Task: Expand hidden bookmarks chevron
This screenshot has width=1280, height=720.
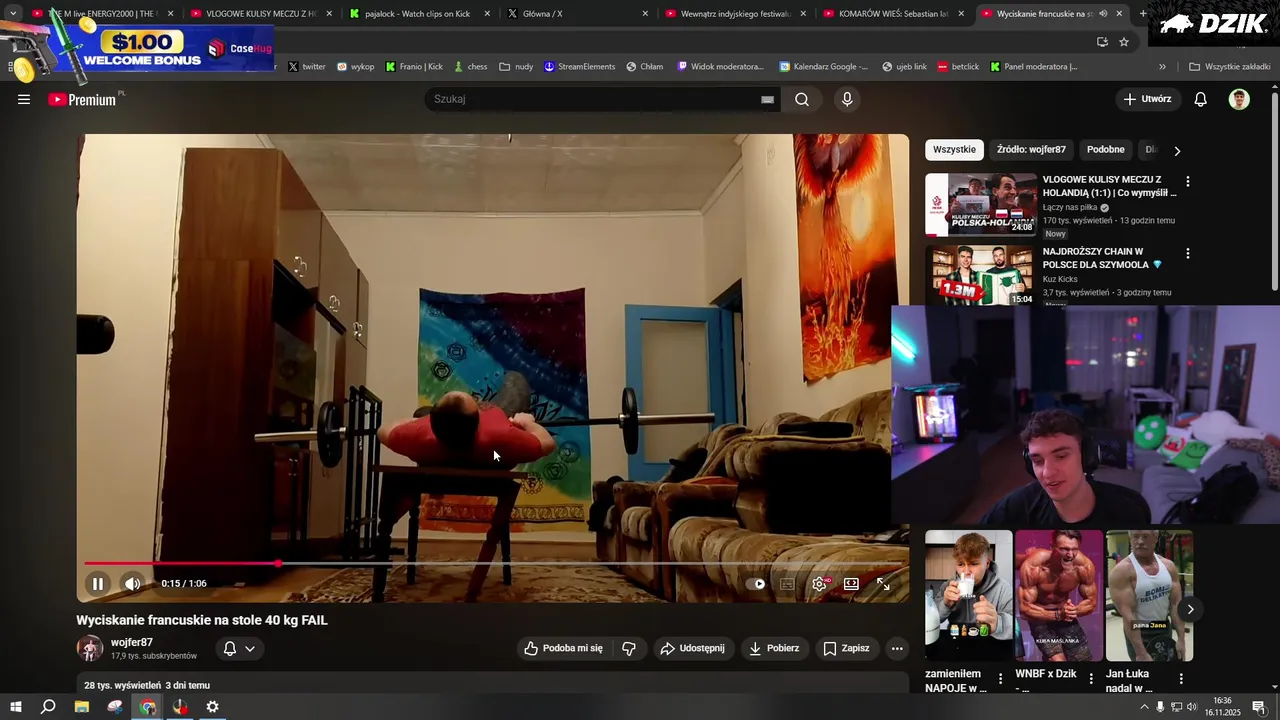Action: pos(1162,67)
